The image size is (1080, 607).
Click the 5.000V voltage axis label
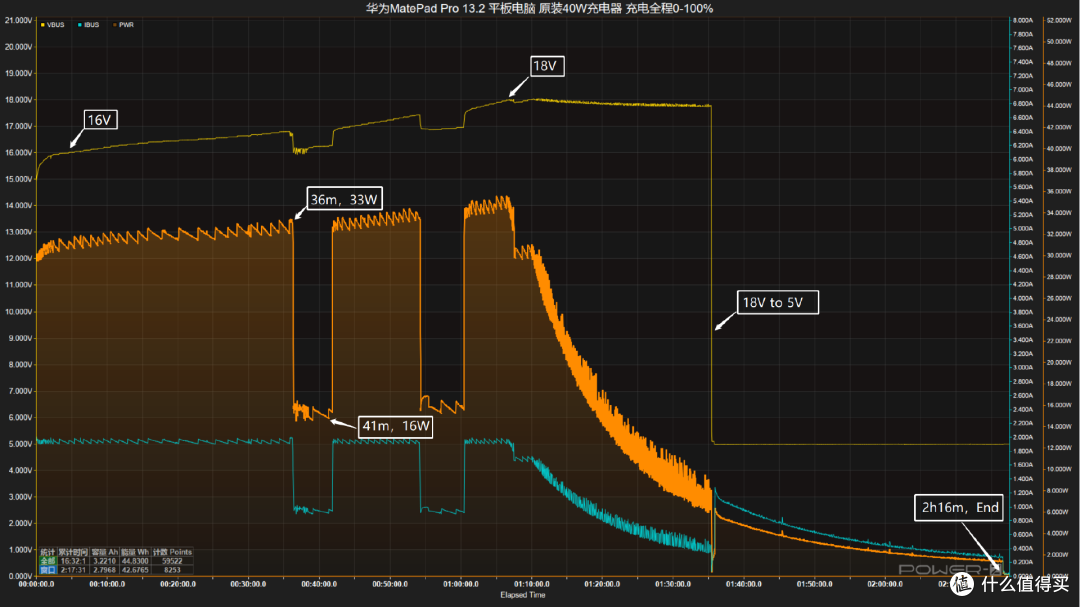click(20, 444)
